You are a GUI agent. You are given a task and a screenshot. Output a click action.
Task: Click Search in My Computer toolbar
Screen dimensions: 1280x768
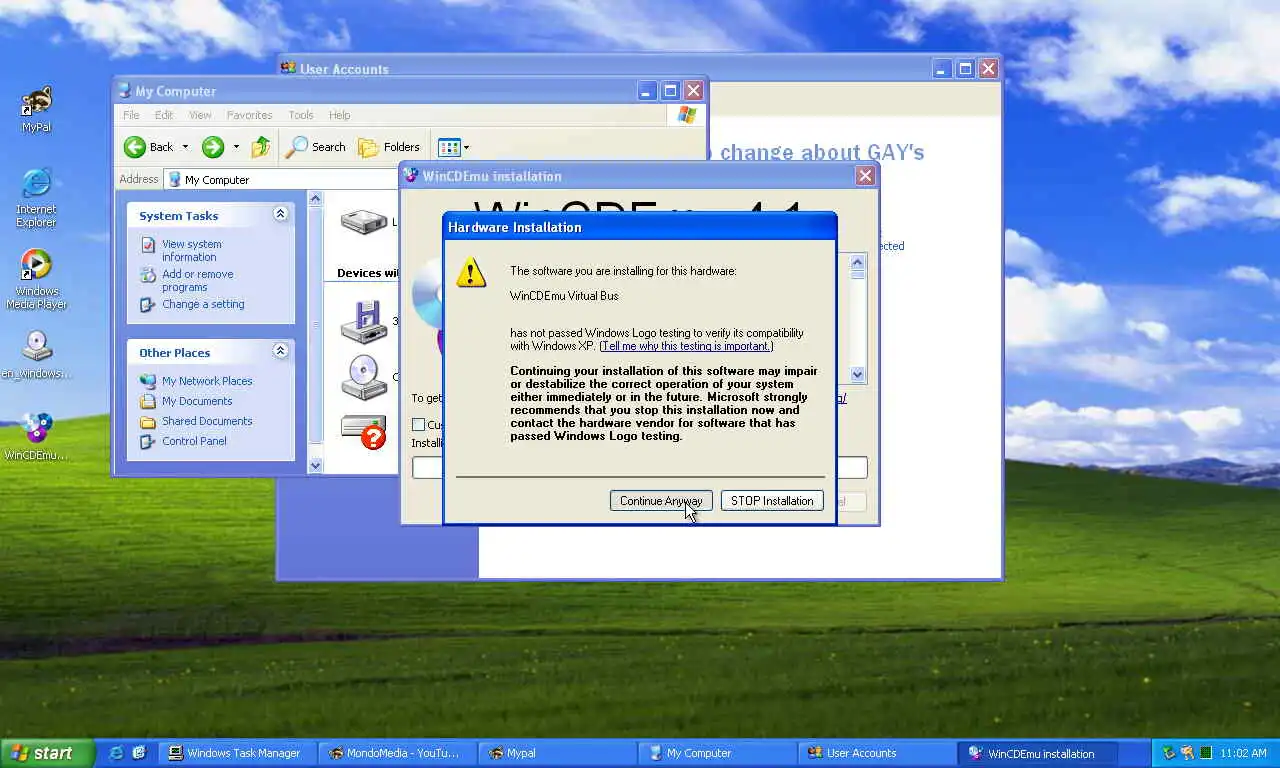[x=315, y=147]
